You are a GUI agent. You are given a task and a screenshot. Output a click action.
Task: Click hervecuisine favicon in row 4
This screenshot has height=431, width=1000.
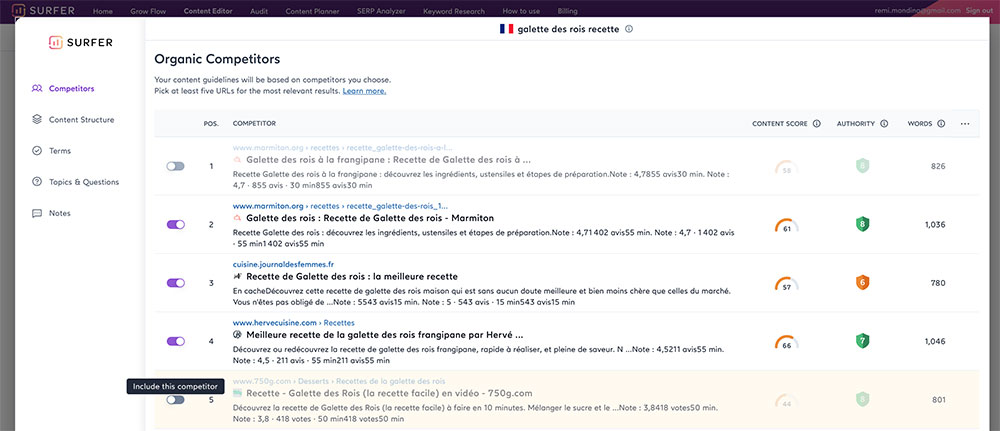237,335
